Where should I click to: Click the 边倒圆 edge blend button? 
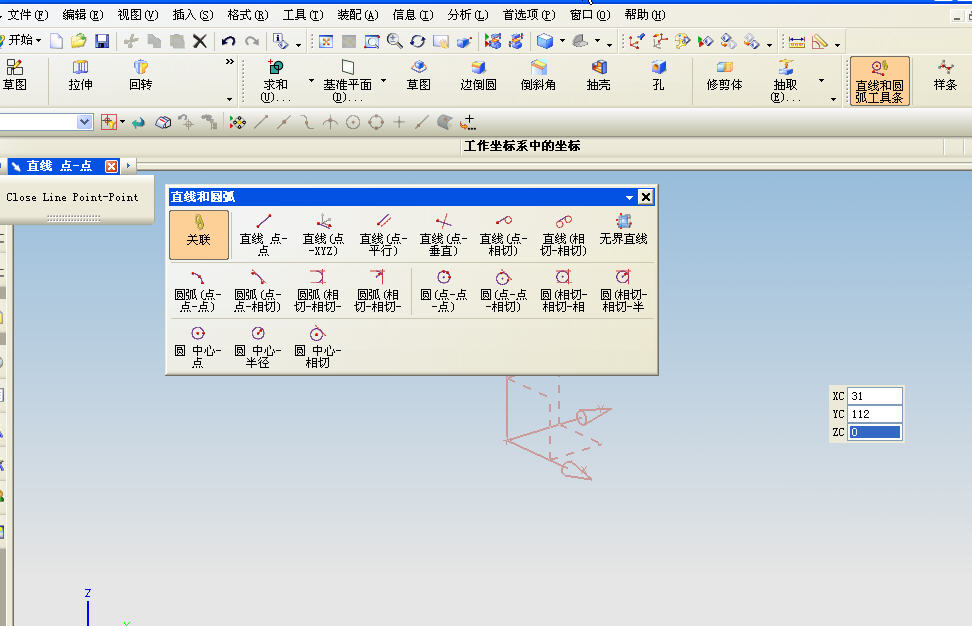point(478,76)
